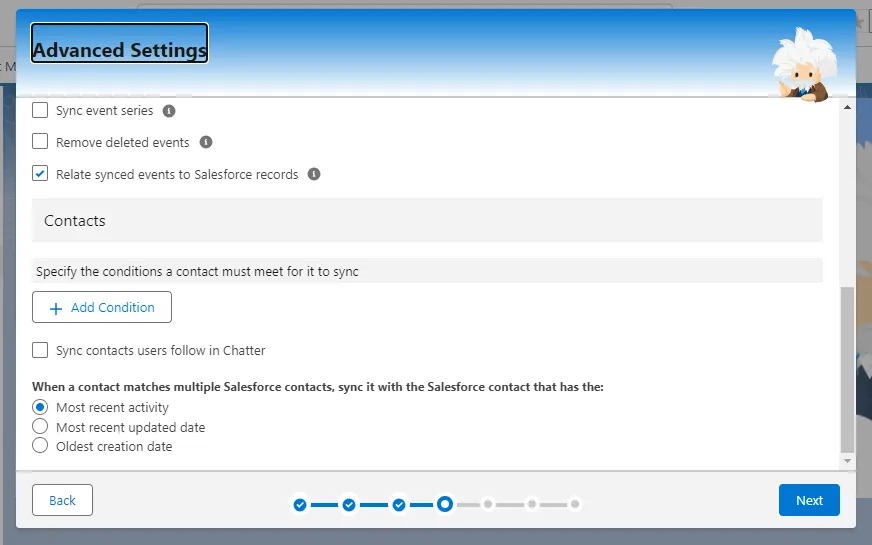Screen dimensions: 872x545
Task: Choose Most recent updated date
Action: 40,427
